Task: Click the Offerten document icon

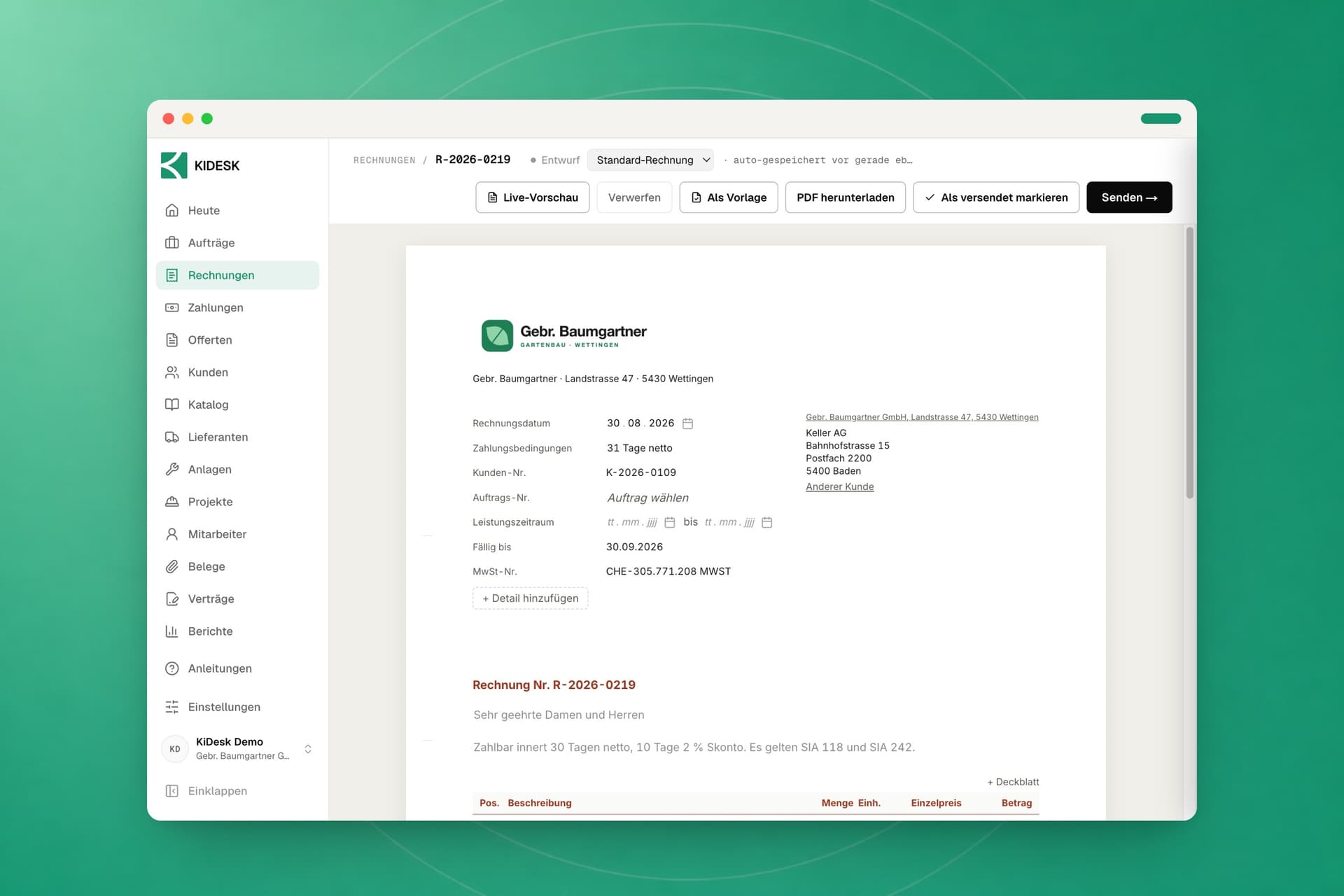Action: point(171,340)
